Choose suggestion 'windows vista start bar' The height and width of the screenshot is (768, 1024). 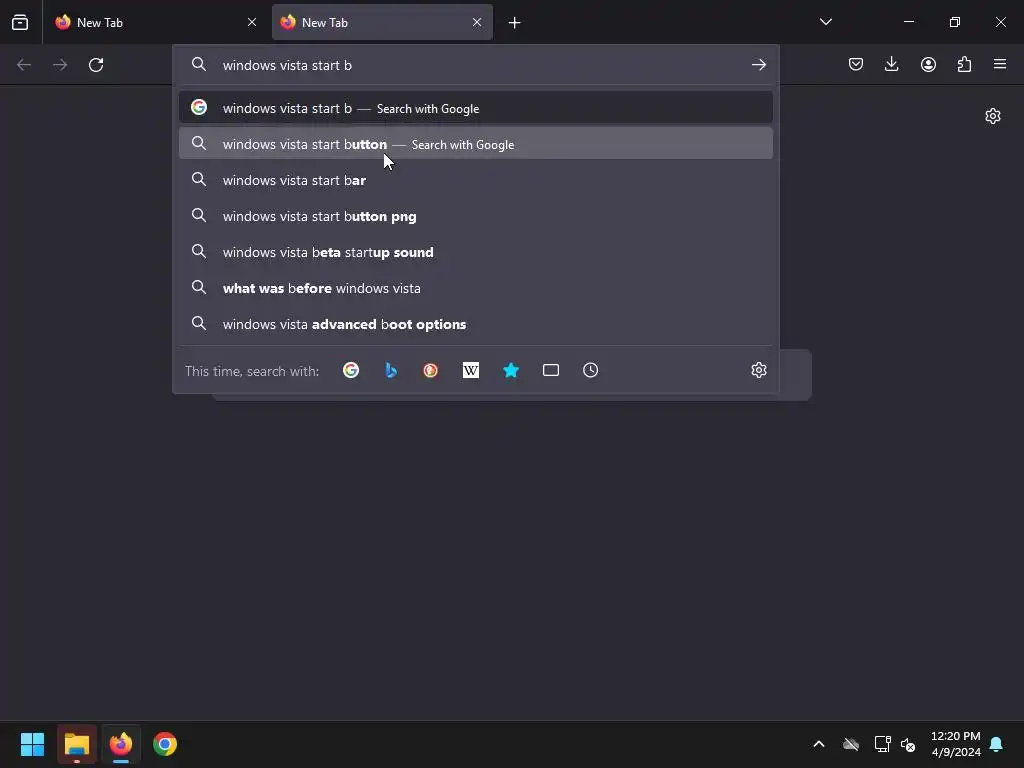tap(475, 180)
